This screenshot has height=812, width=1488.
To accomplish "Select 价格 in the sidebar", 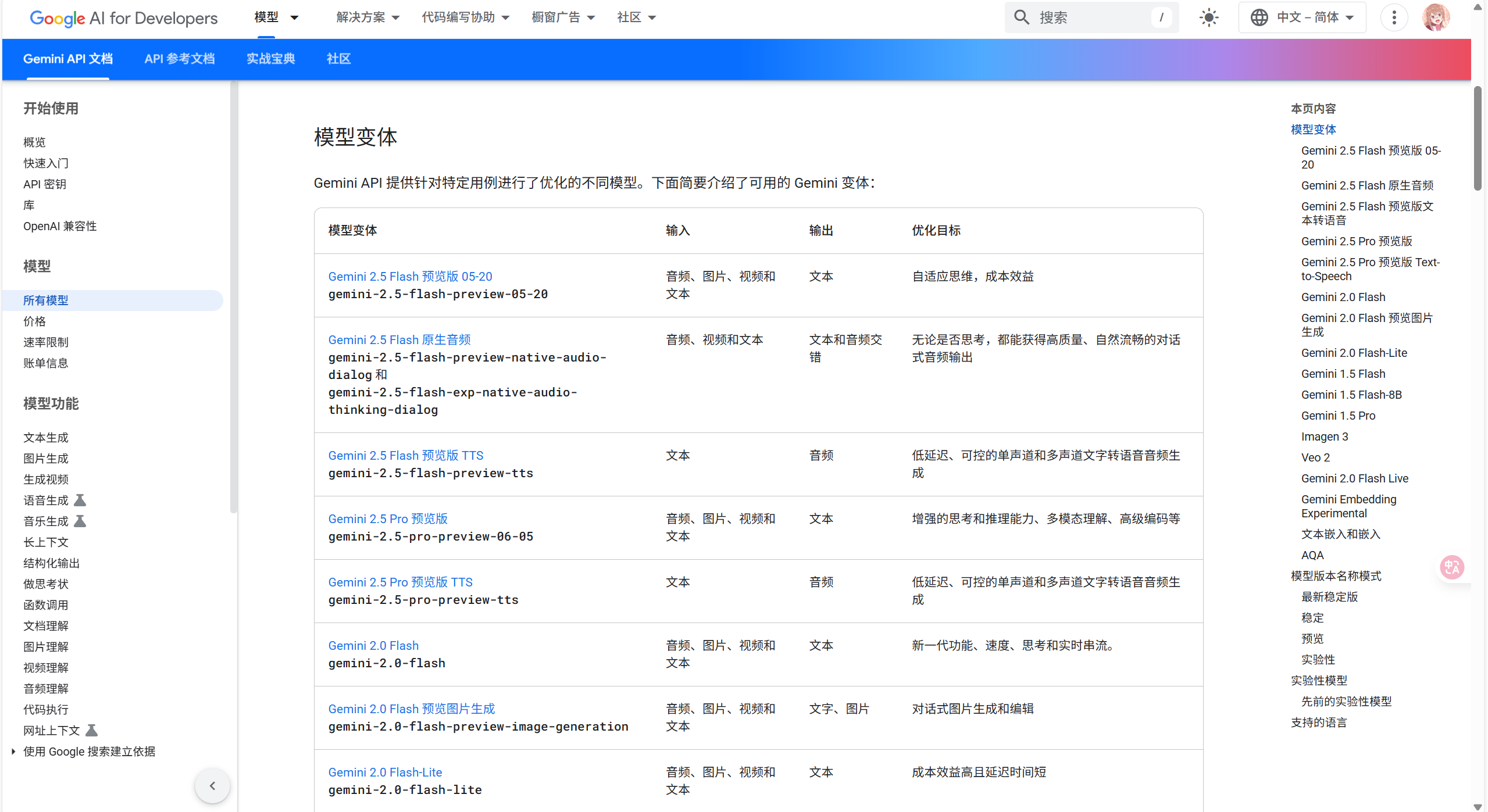I will pyautogui.click(x=35, y=321).
